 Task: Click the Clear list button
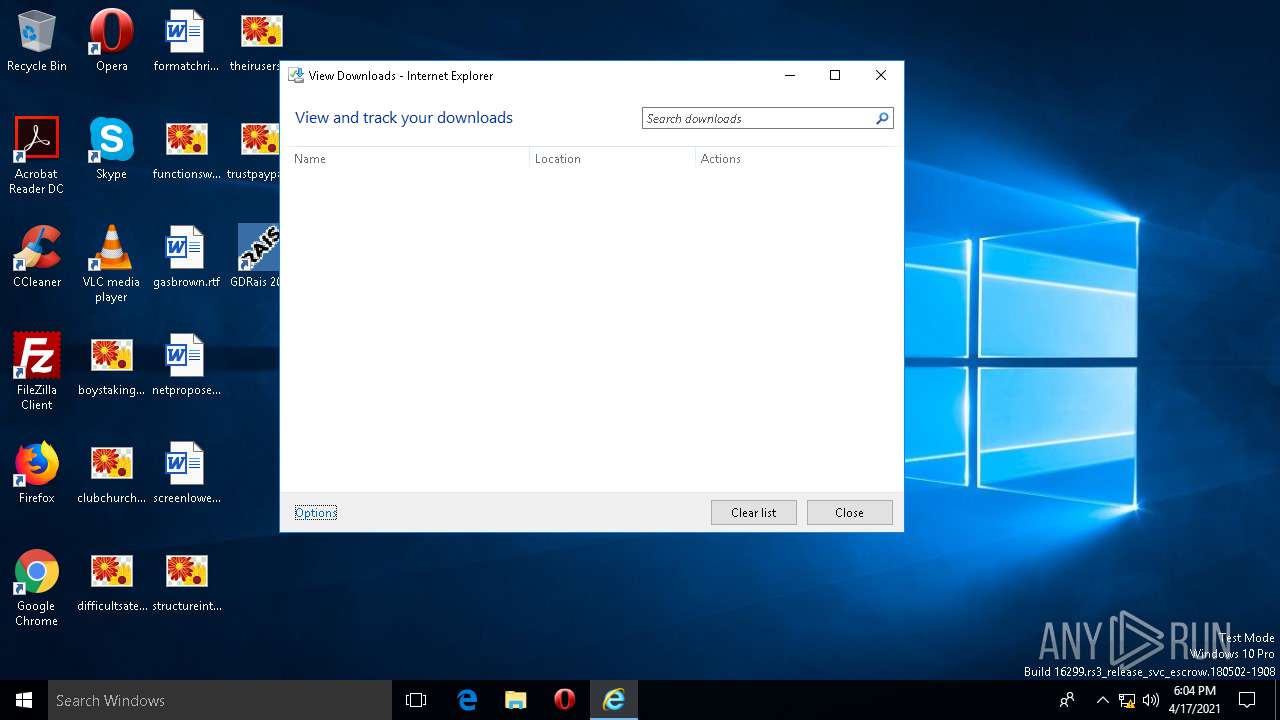pos(753,512)
